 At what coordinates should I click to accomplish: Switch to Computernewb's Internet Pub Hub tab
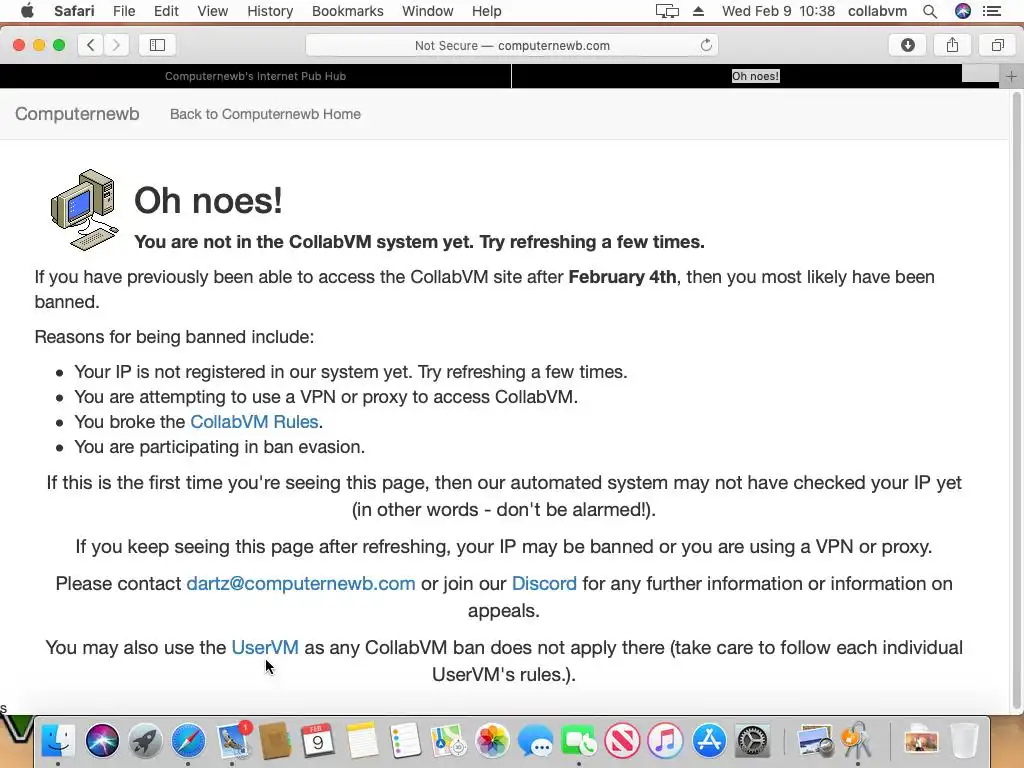point(255,76)
